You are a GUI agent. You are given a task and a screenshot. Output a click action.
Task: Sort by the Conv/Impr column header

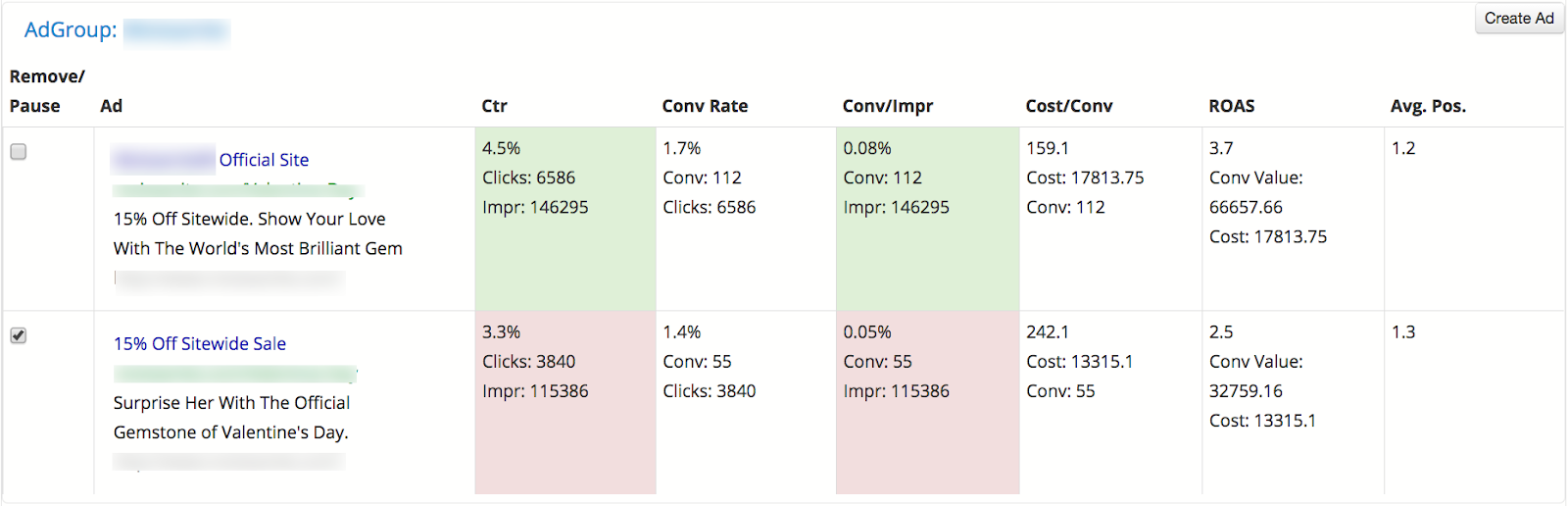[x=888, y=106]
